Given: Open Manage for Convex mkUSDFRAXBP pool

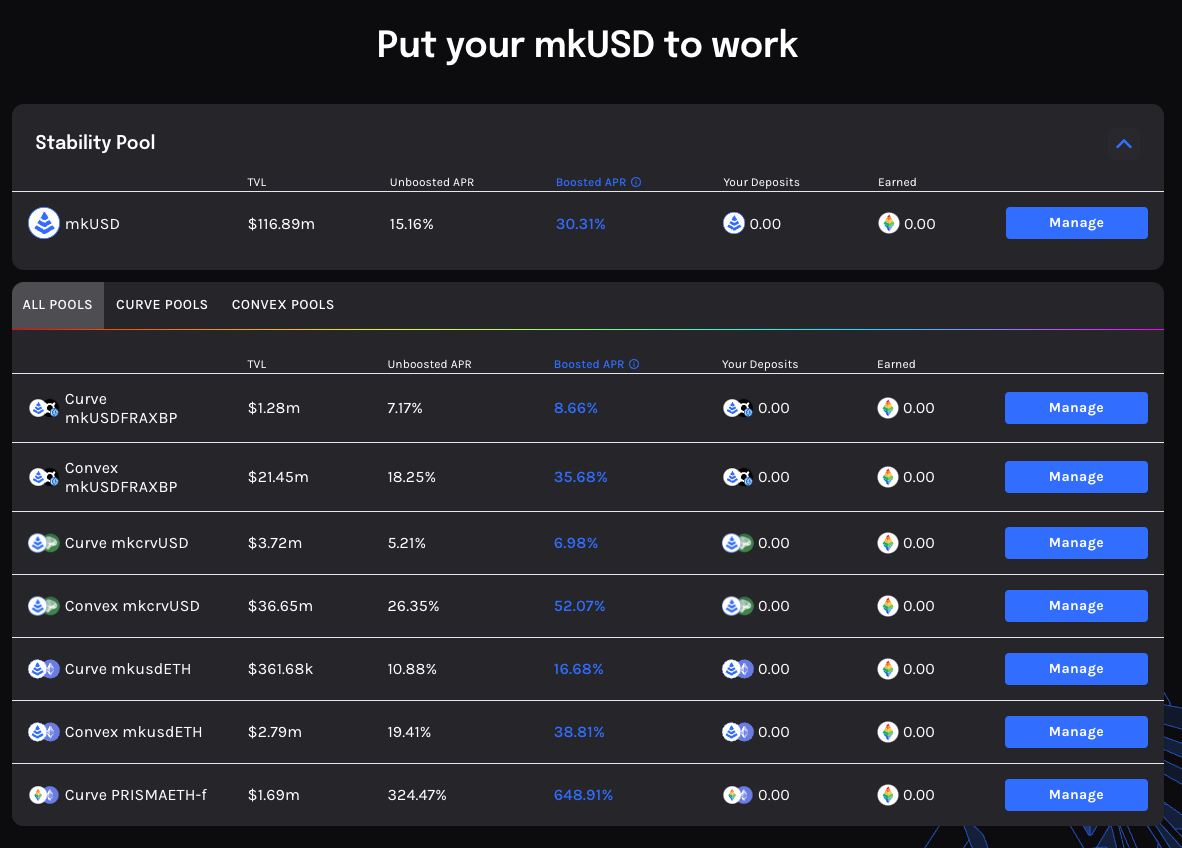Looking at the screenshot, I should 1076,477.
